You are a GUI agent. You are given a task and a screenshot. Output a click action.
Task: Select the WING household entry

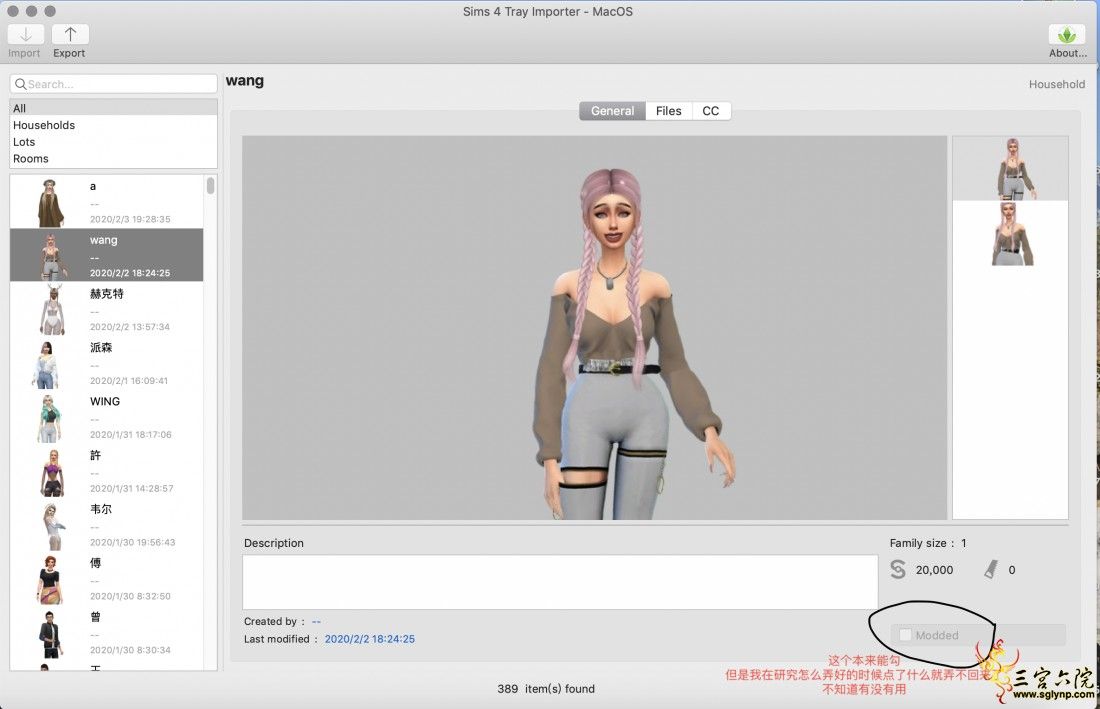pos(107,417)
